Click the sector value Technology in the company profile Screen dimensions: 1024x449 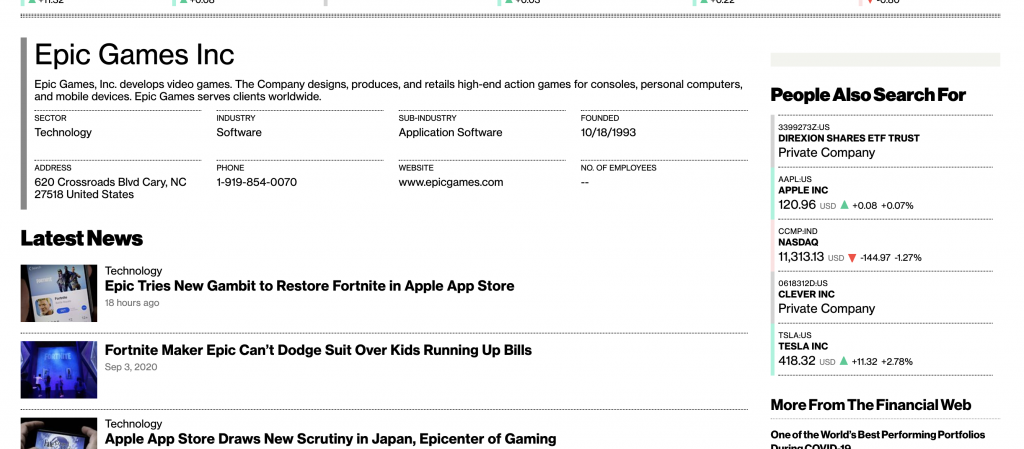point(63,132)
